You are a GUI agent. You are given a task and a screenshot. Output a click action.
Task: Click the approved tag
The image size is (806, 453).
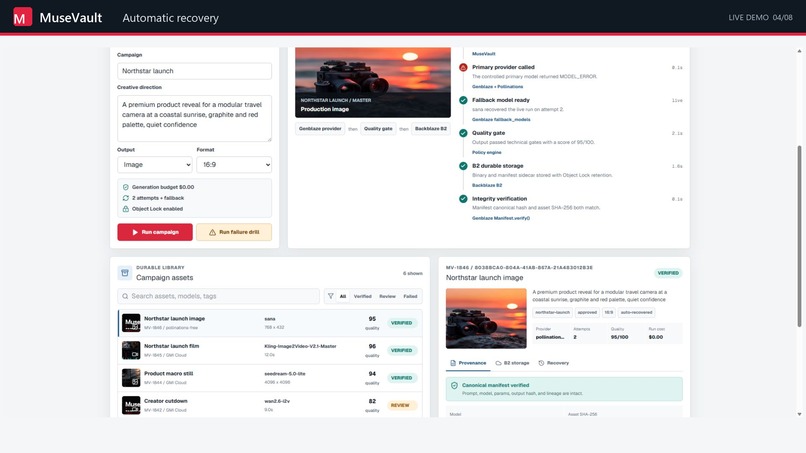click(x=587, y=312)
